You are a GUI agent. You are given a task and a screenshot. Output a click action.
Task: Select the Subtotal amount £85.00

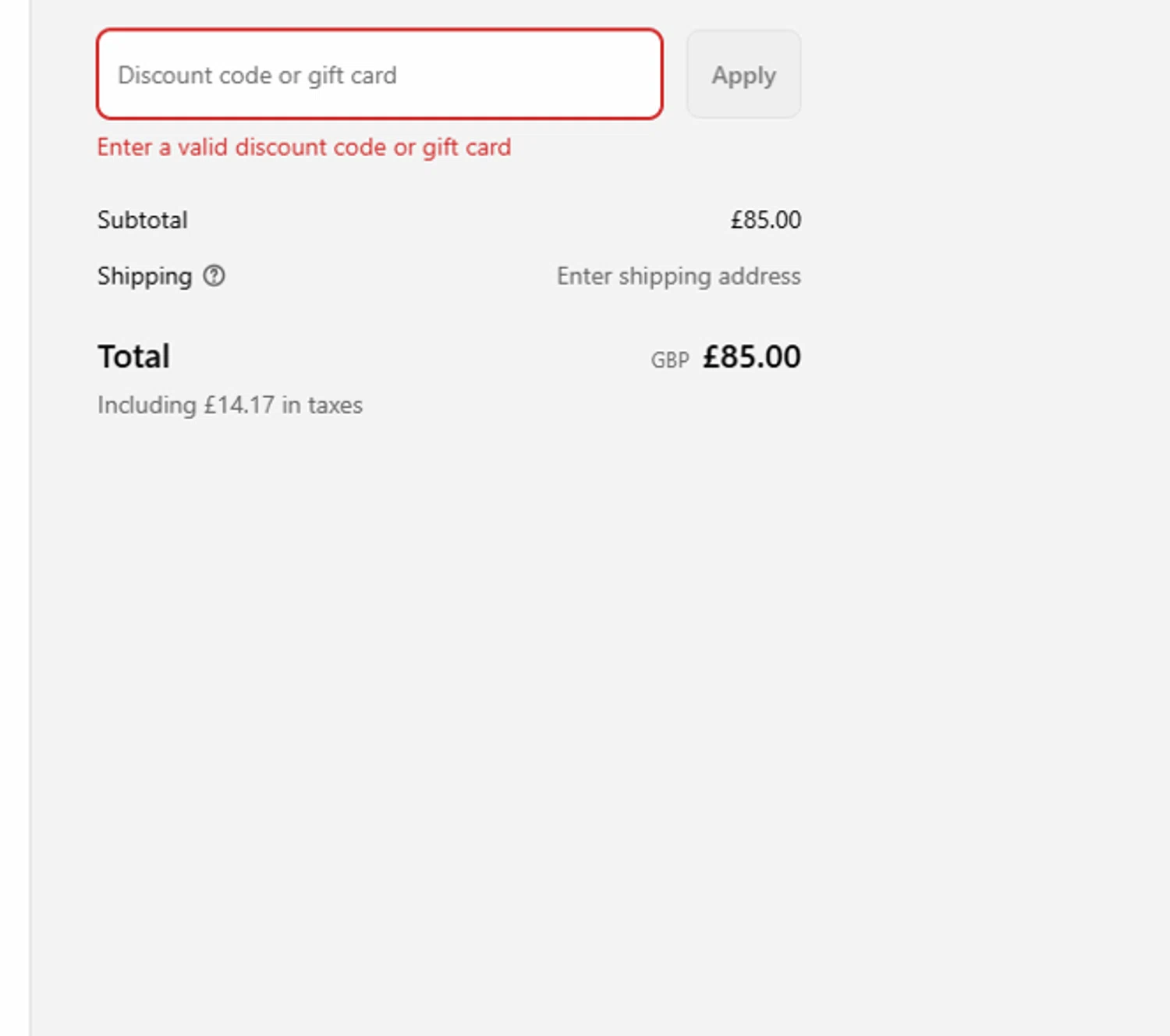(765, 220)
